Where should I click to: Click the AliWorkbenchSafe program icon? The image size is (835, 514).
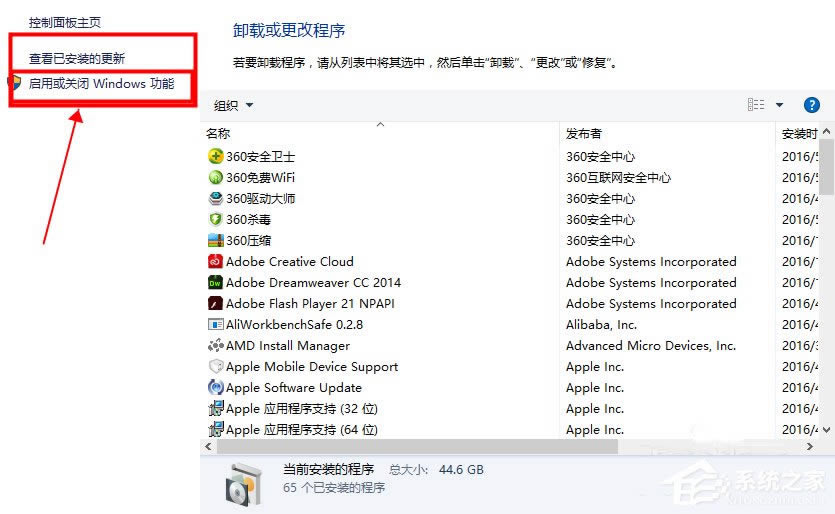[x=215, y=324]
